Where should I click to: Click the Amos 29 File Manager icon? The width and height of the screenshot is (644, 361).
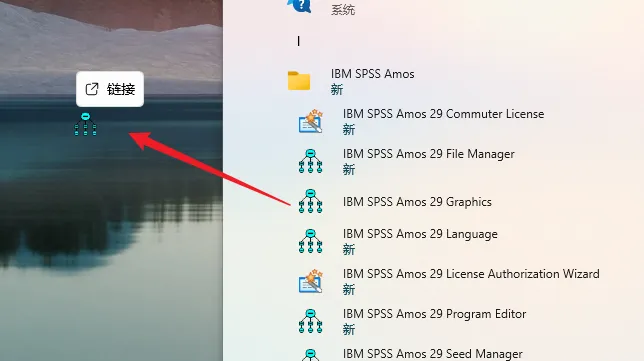pyautogui.click(x=310, y=161)
